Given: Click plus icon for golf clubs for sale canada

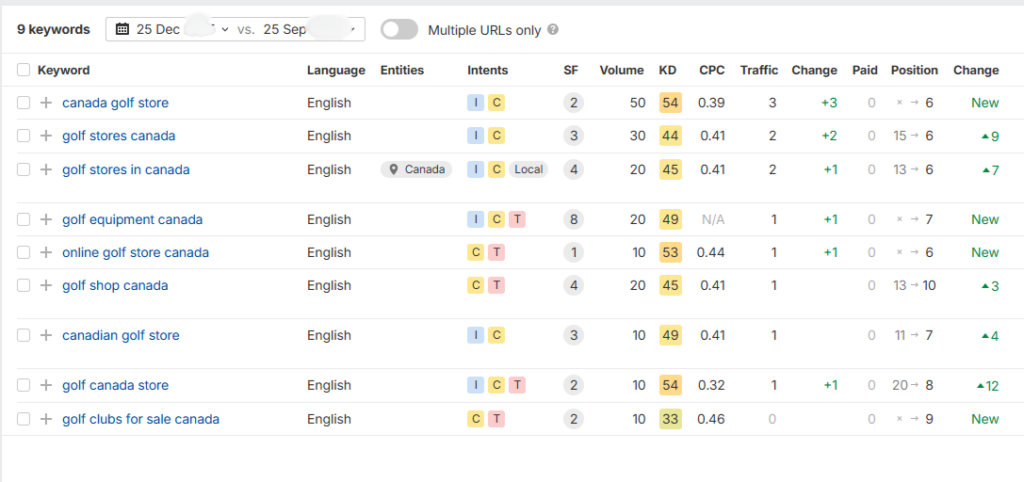Looking at the screenshot, I should pyautogui.click(x=45, y=419).
